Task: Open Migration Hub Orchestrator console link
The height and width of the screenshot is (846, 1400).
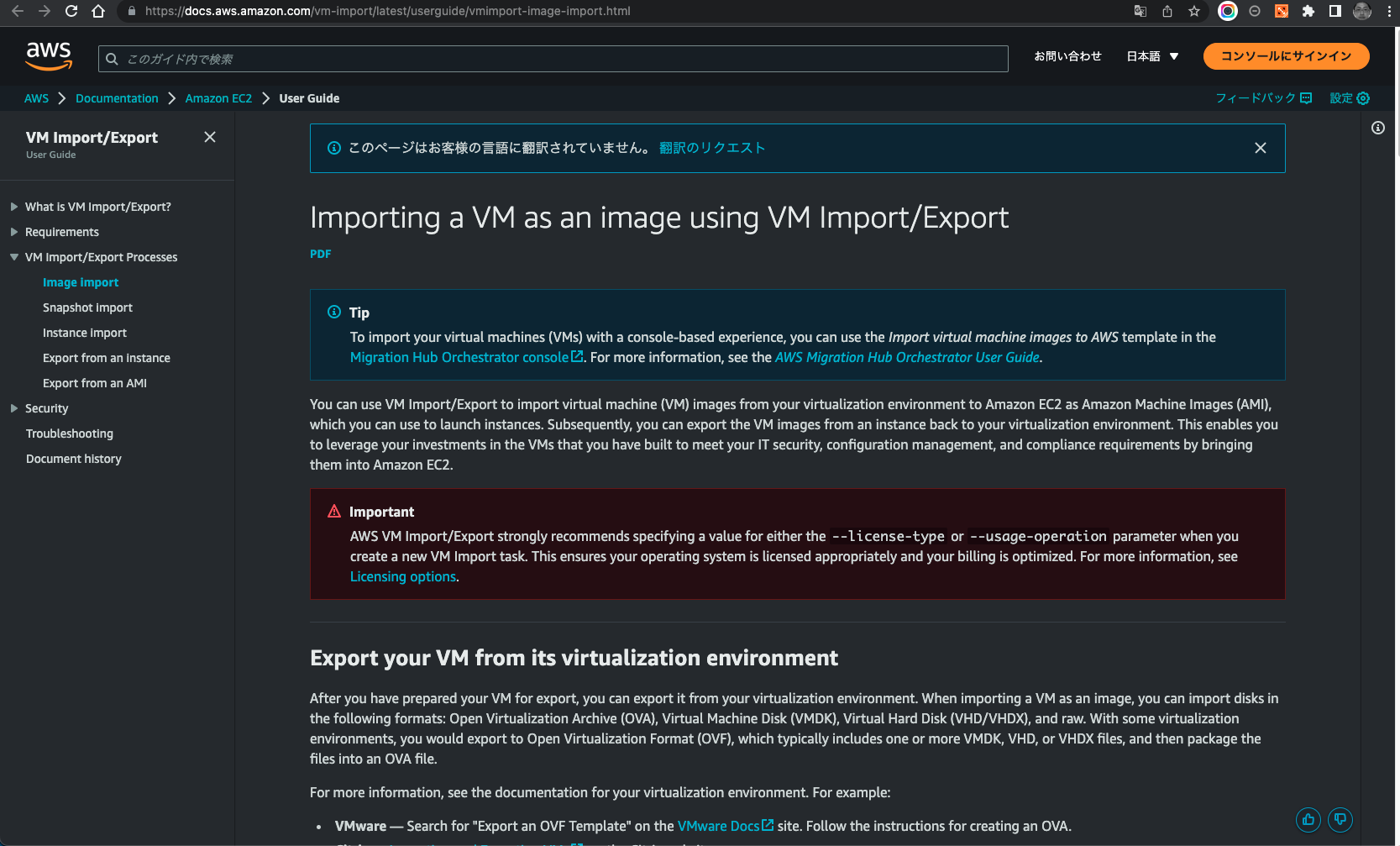Action: [466, 357]
